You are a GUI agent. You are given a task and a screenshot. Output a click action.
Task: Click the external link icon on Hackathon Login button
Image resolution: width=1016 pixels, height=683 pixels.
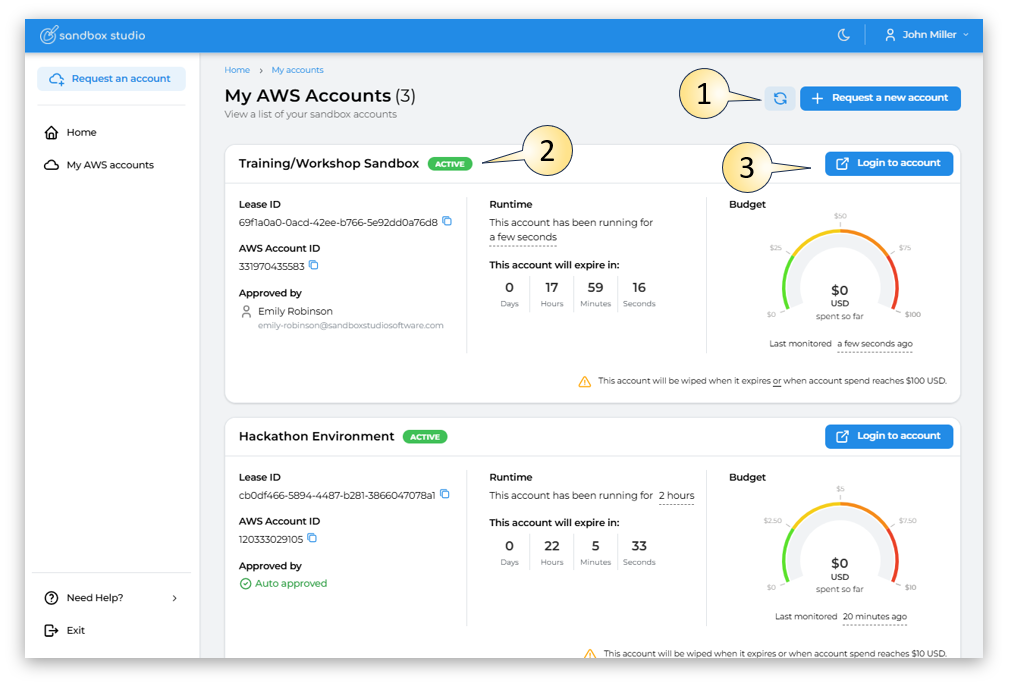(842, 437)
